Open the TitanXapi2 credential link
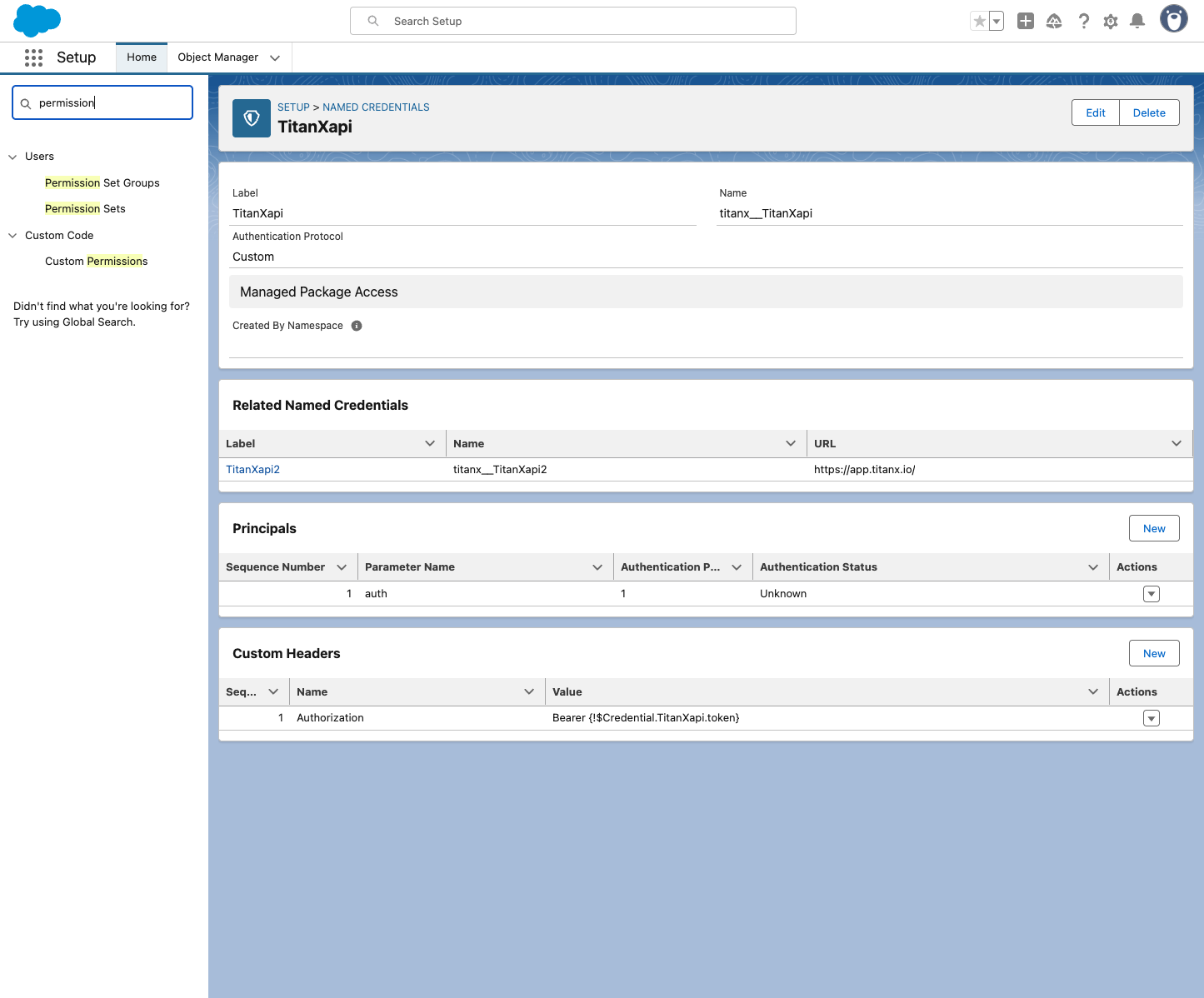Image resolution: width=1204 pixels, height=998 pixels. 252,470
